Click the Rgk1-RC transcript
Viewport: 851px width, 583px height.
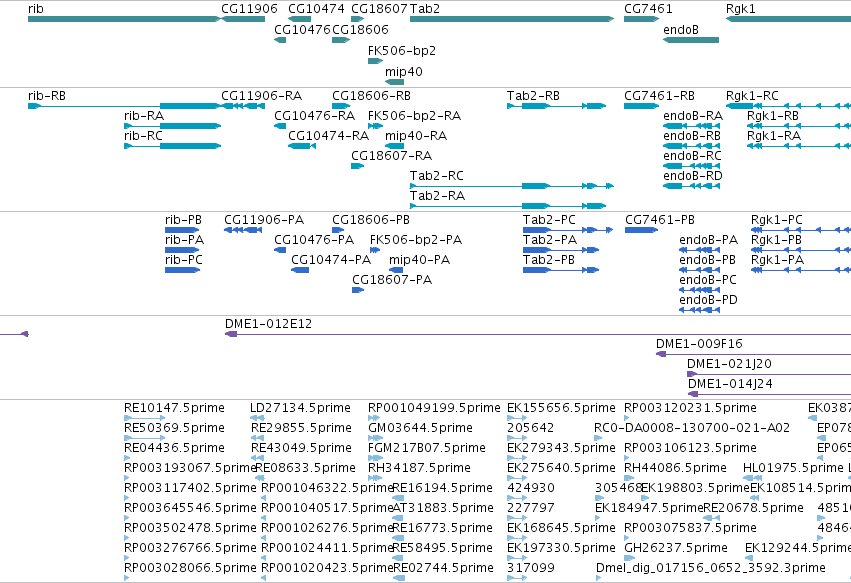click(789, 106)
